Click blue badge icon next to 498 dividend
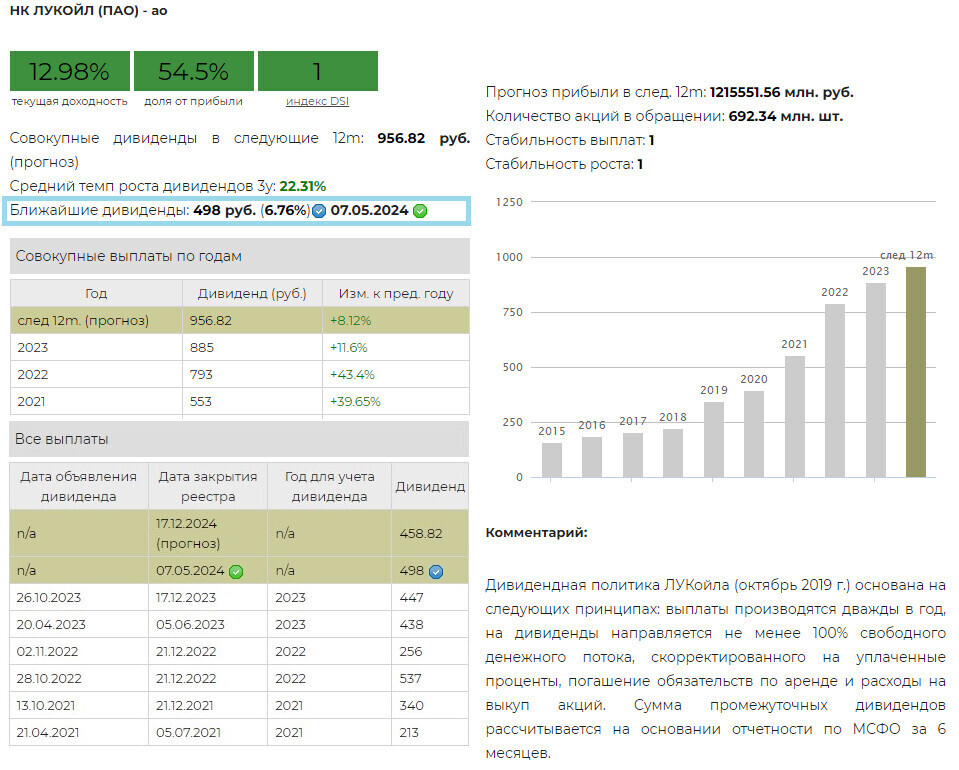The width and height of the screenshot is (959, 770). pyautogui.click(x=436, y=571)
